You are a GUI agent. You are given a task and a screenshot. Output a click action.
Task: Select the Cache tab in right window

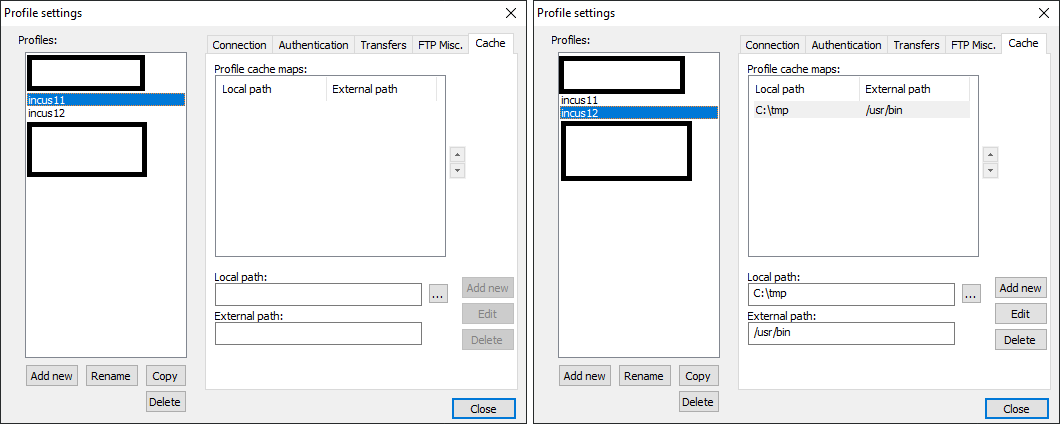coord(1023,43)
